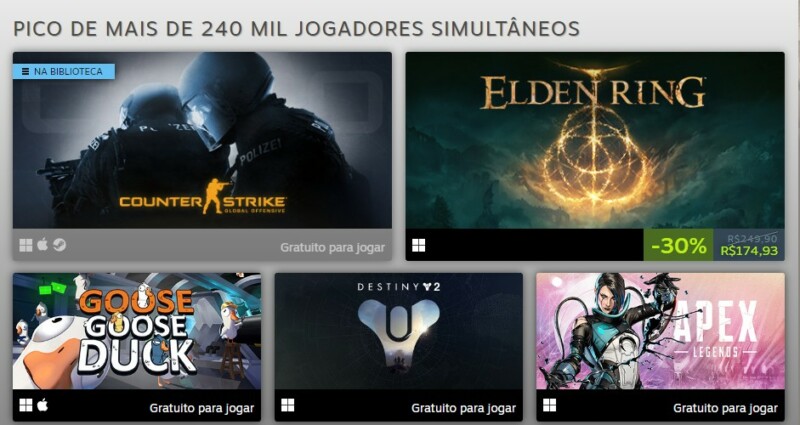The image size is (800, 425).
Task: Click Apple icon under Counter-Strike banner
Action: (x=43, y=245)
